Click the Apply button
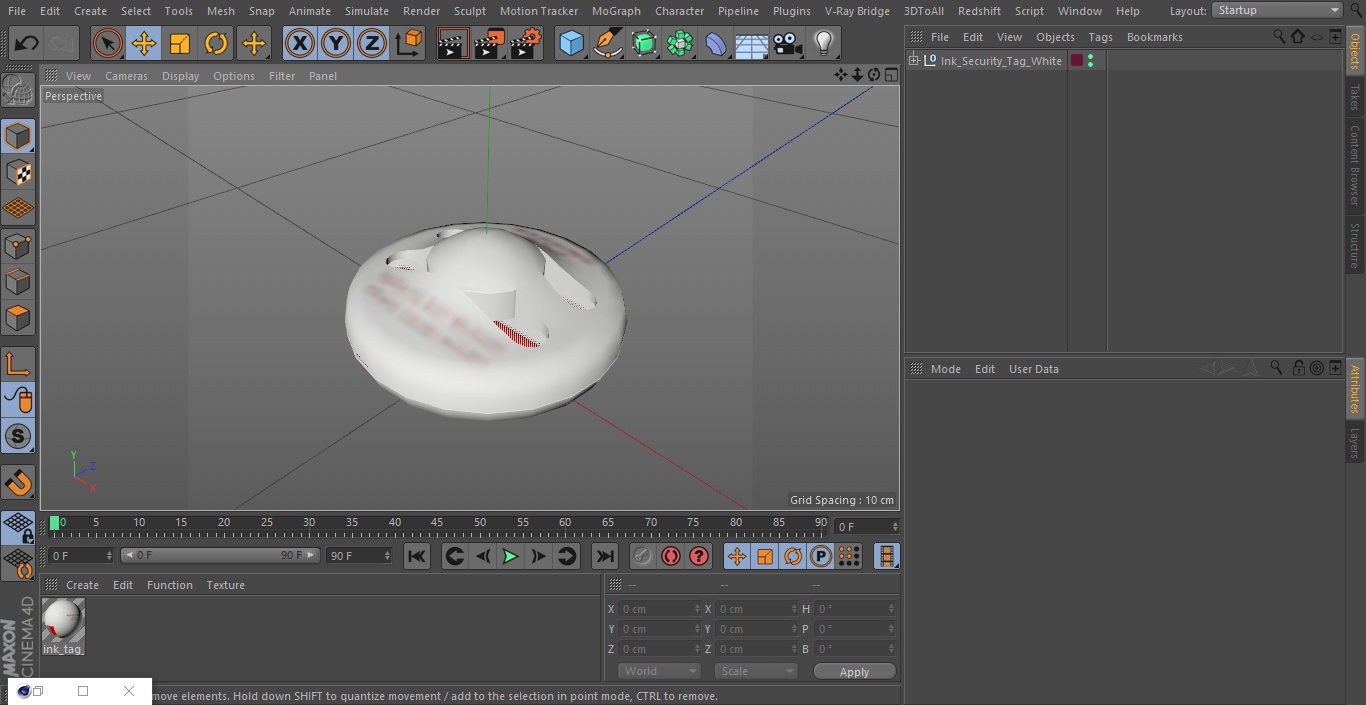Viewport: 1366px width, 705px height. pos(854,672)
